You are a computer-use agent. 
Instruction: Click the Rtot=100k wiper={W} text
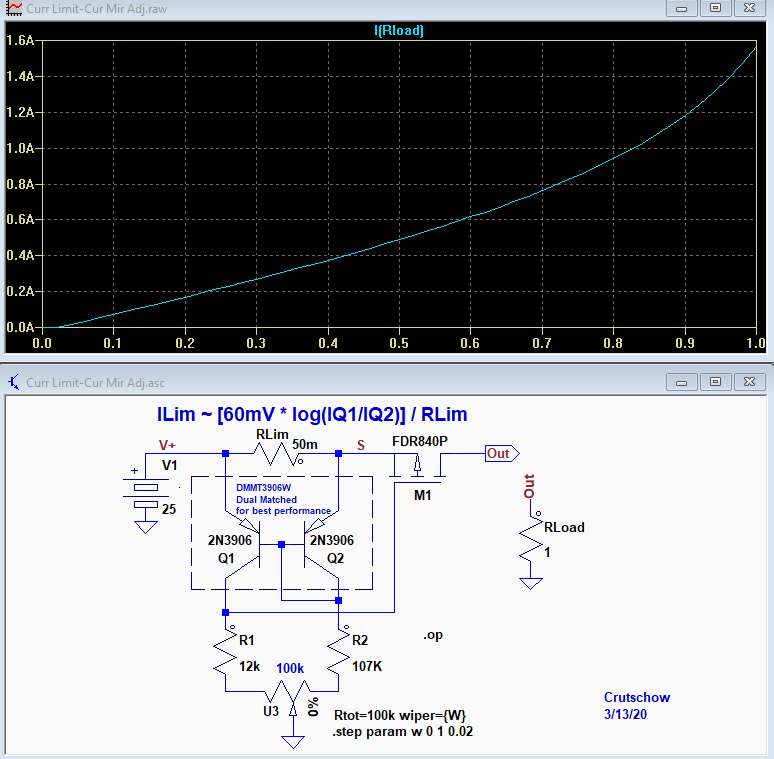tap(400, 715)
